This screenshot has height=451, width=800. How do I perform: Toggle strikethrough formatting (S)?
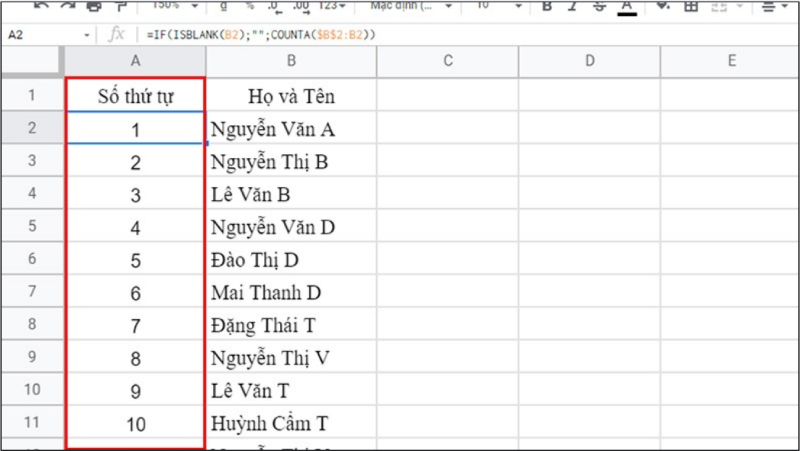(600, 6)
